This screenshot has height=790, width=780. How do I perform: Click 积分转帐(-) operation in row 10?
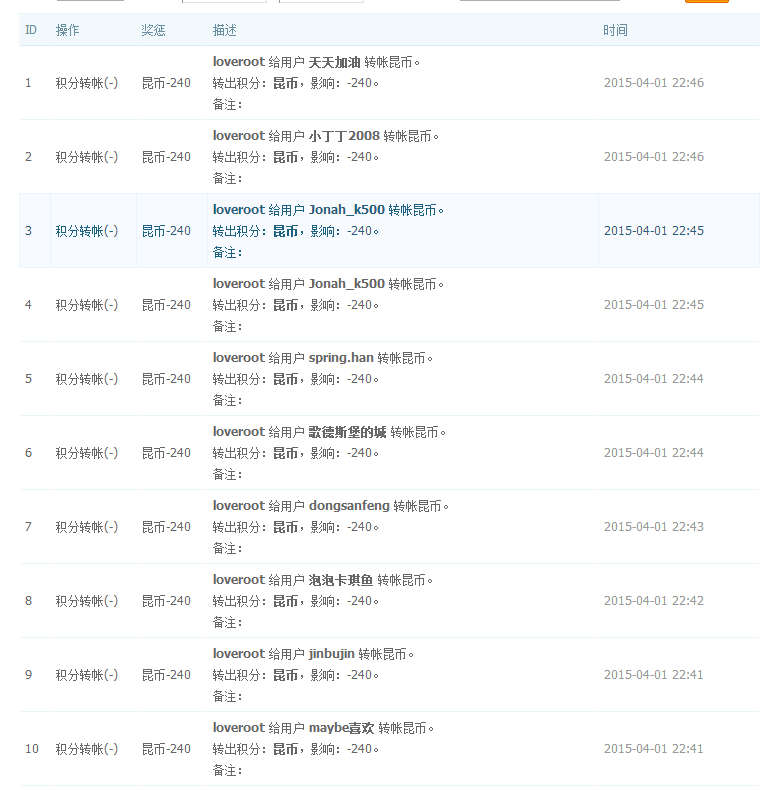click(87, 749)
